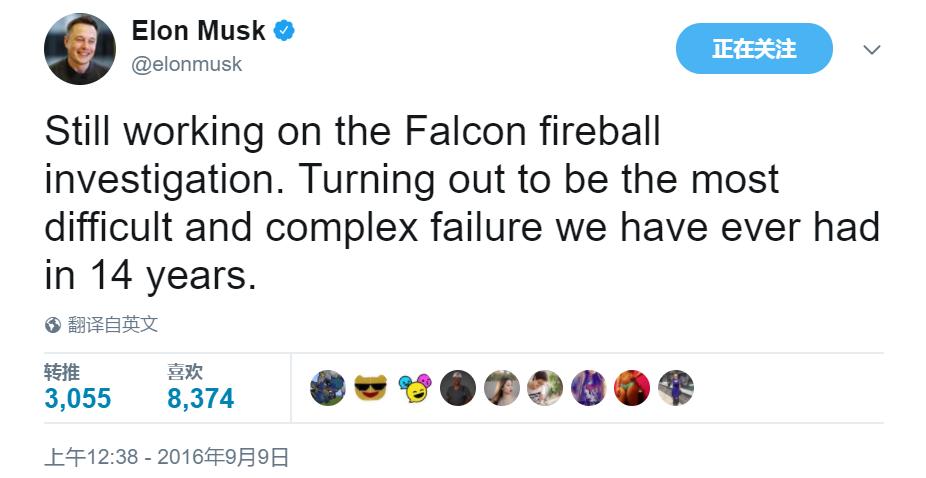Click the tweet text about Falcon fireball
926x478 pixels.
tap(460, 204)
